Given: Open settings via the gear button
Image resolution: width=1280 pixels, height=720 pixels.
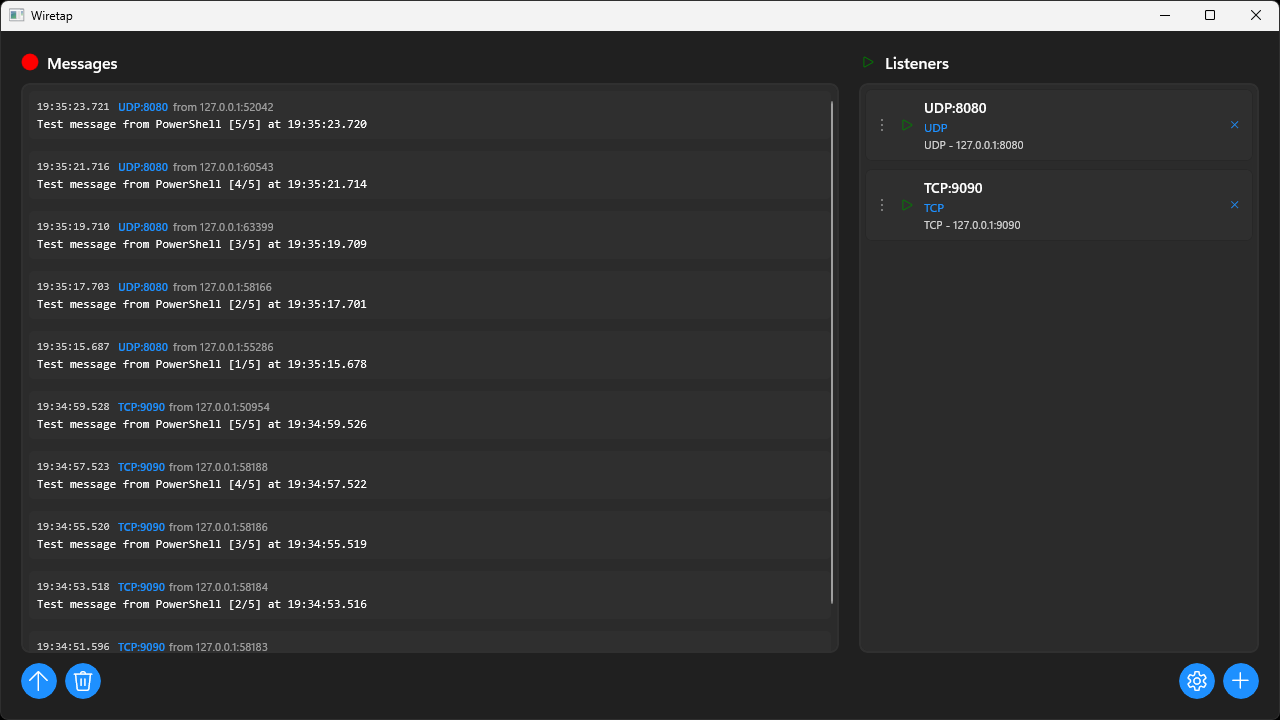Looking at the screenshot, I should (x=1196, y=681).
